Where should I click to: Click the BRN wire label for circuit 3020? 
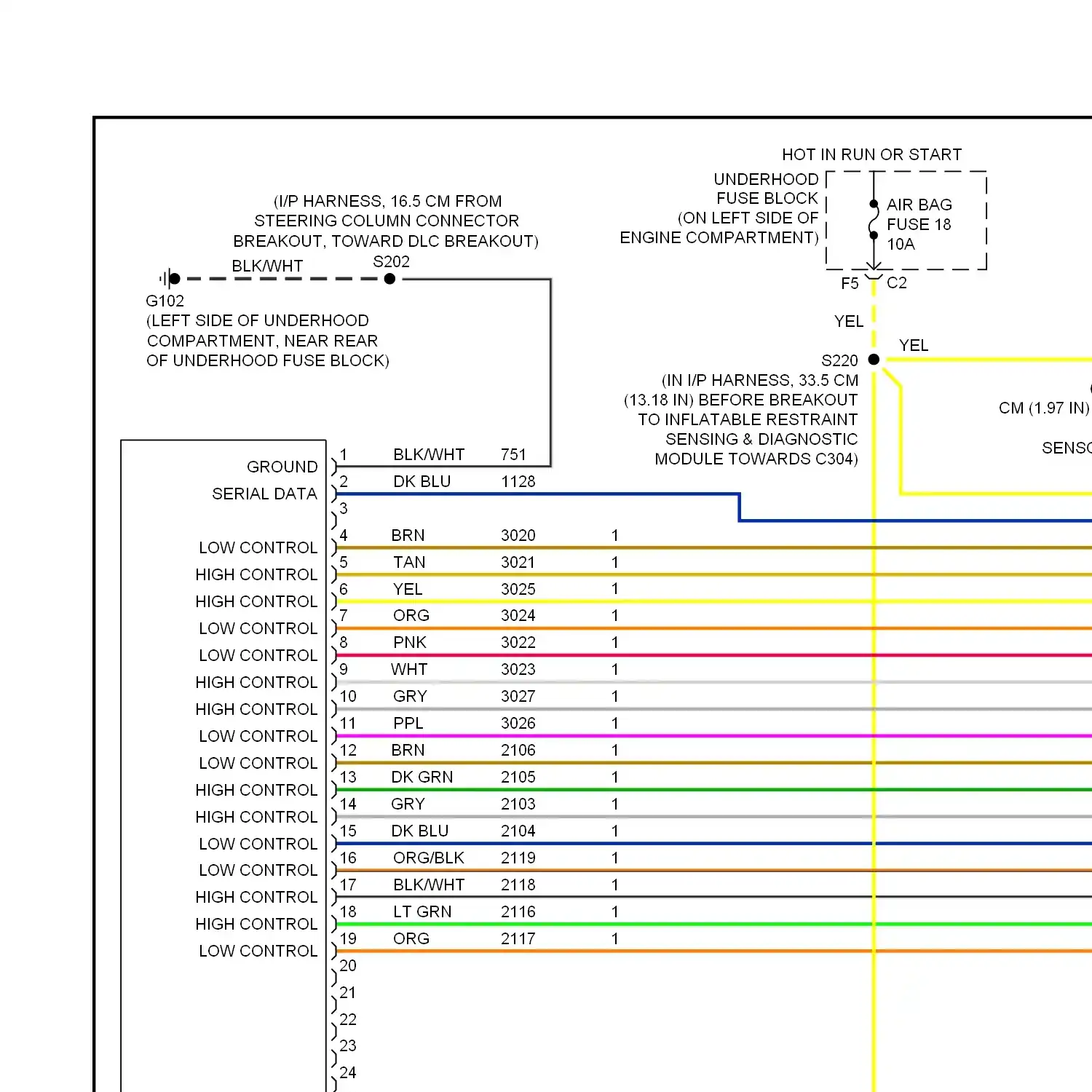coord(408,535)
